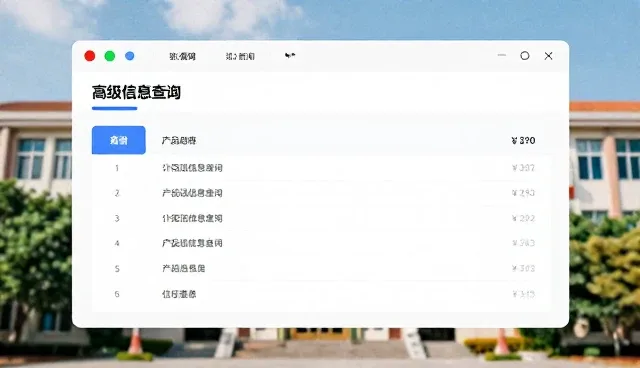Open the item name in row 5
Screen dimensions: 640x368
click(184, 268)
